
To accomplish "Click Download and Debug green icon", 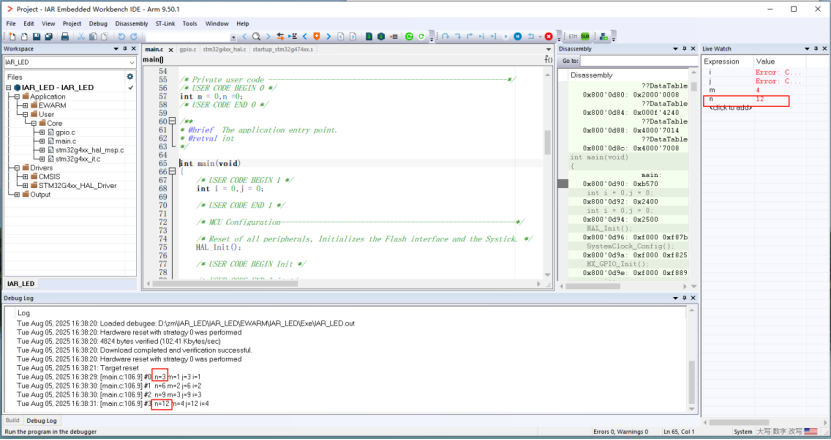I will click(x=409, y=37).
